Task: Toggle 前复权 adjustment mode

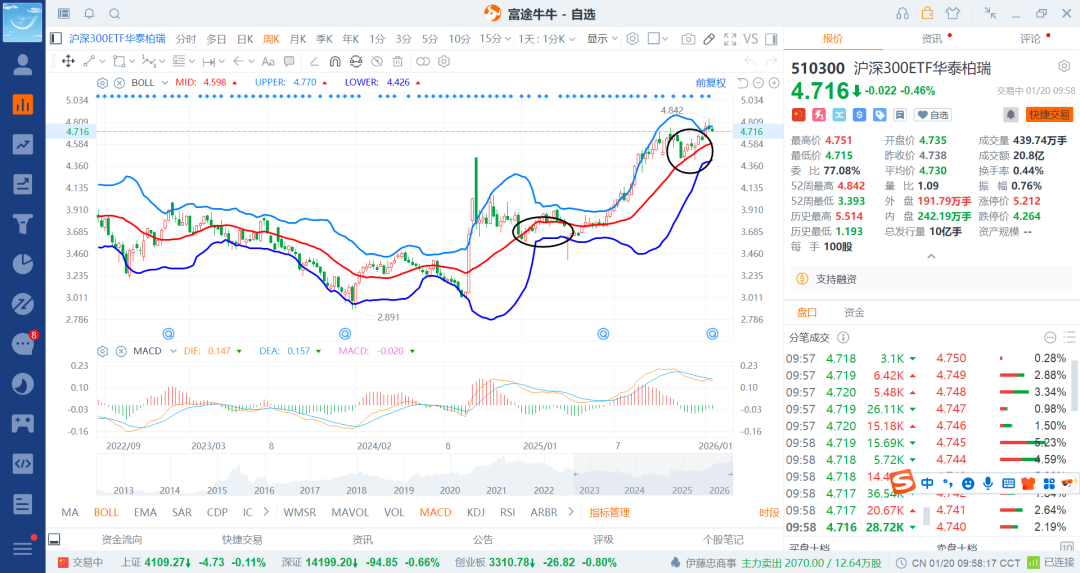Action: click(711, 83)
